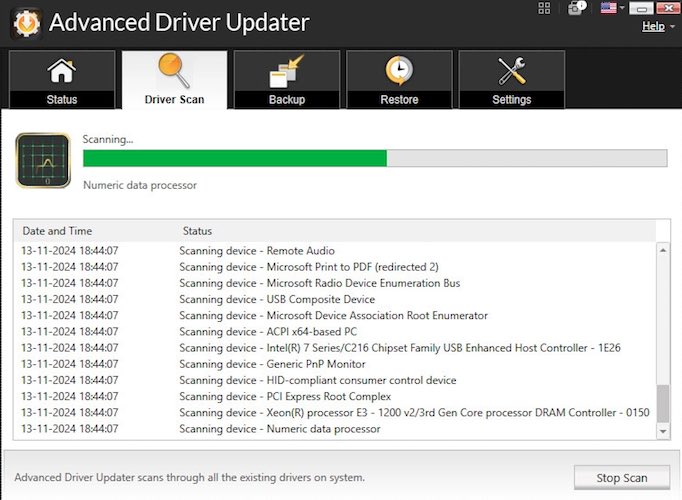Screen dimensions: 682x500
Task: Minimize the Advanced Driver Updater window
Action: 641,8
